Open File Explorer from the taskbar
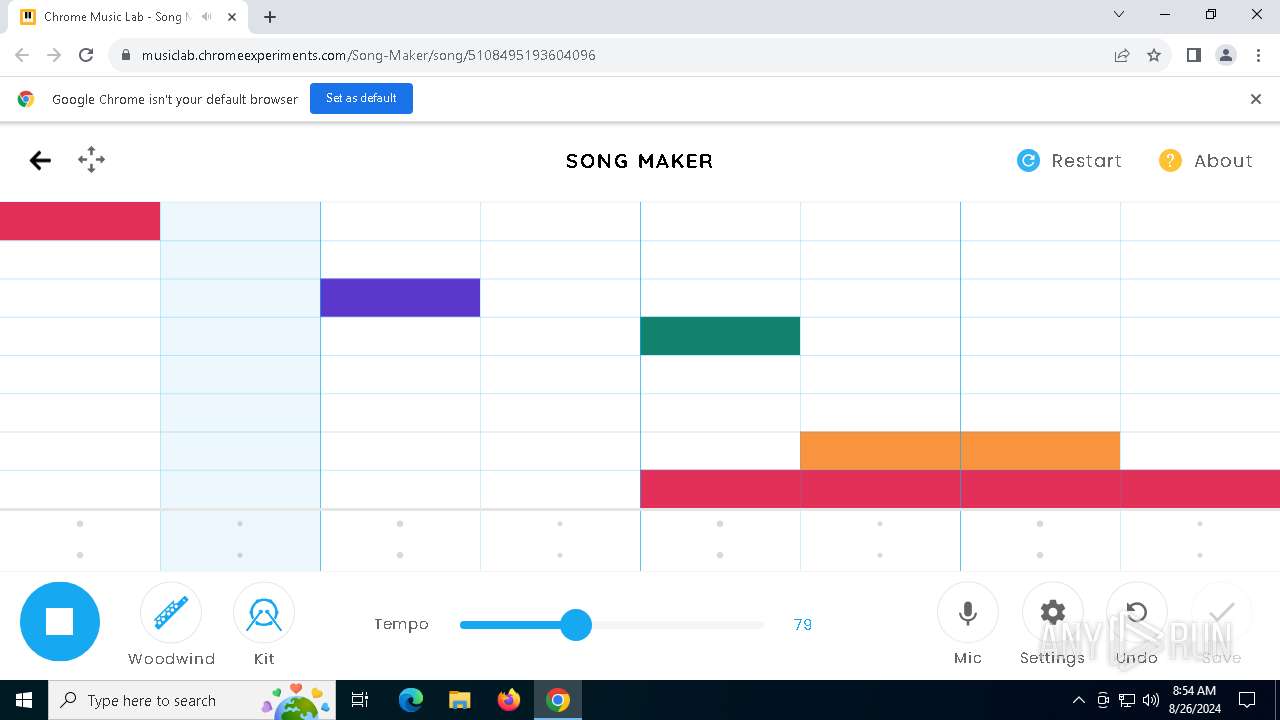This screenshot has width=1280, height=720. [459, 700]
